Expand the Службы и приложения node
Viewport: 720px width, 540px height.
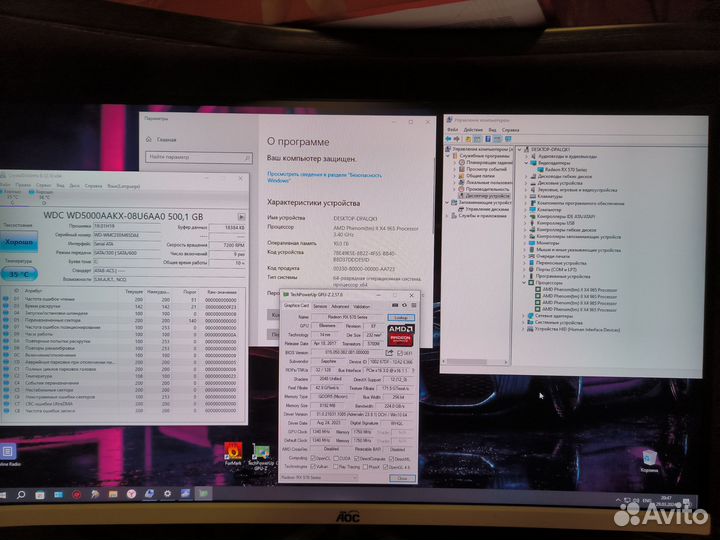[x=447, y=216]
